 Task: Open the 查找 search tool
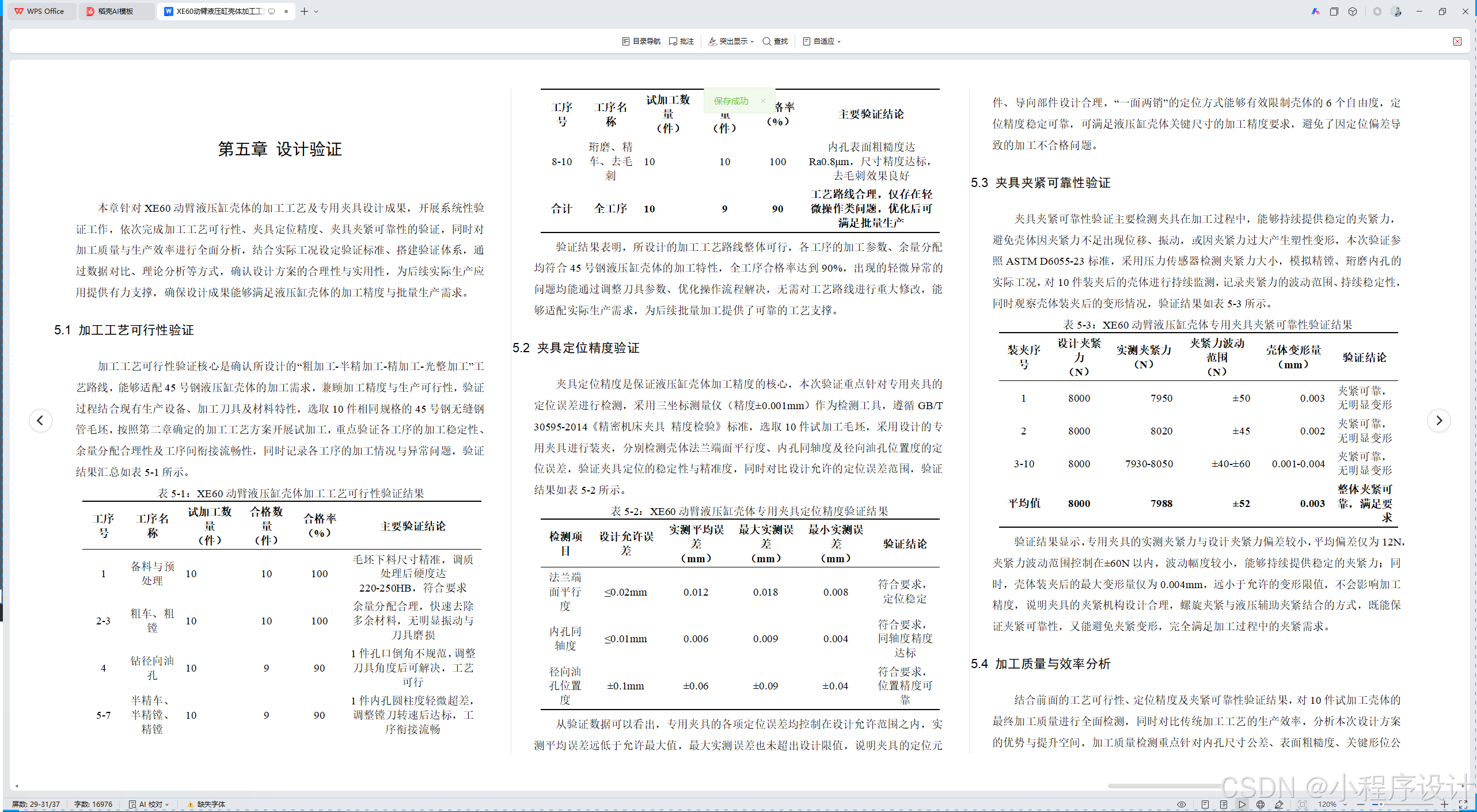point(775,41)
